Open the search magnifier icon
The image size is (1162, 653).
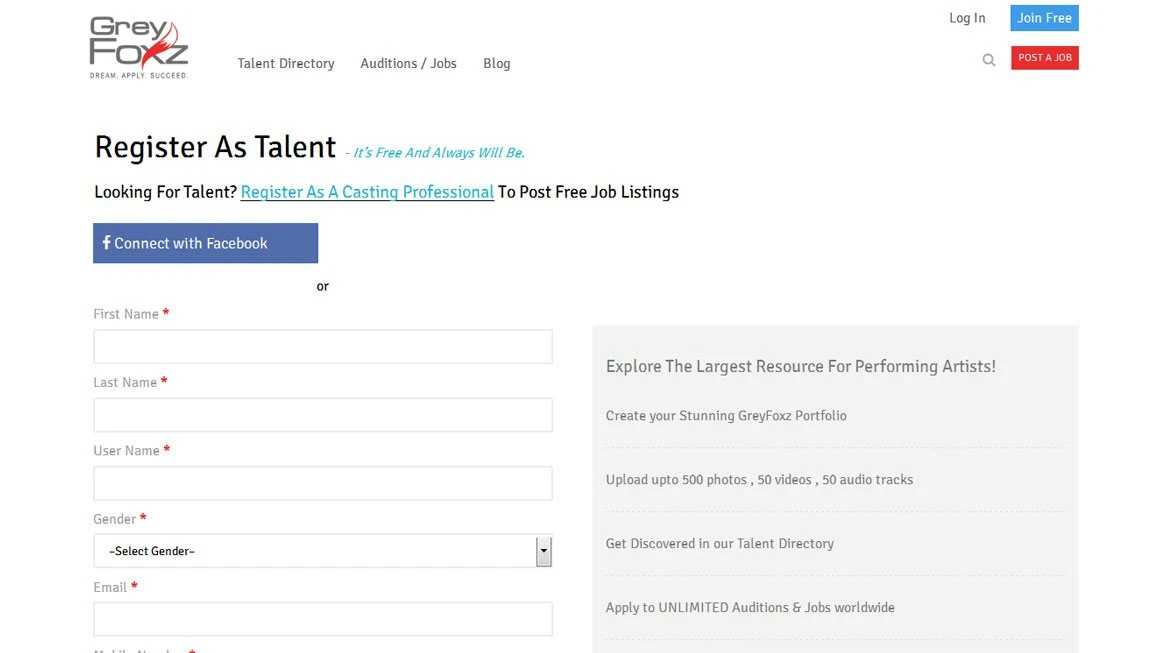(x=989, y=60)
